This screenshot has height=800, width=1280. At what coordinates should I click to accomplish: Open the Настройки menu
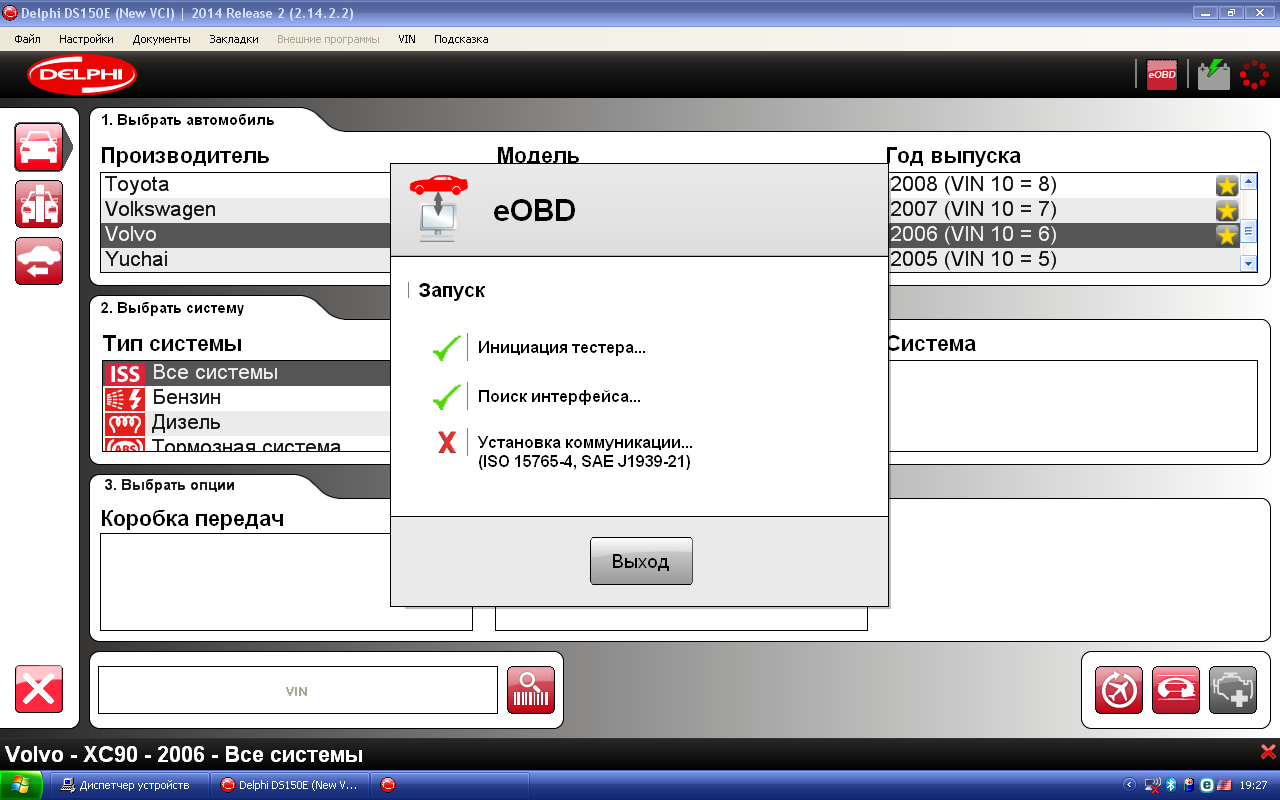[x=86, y=39]
